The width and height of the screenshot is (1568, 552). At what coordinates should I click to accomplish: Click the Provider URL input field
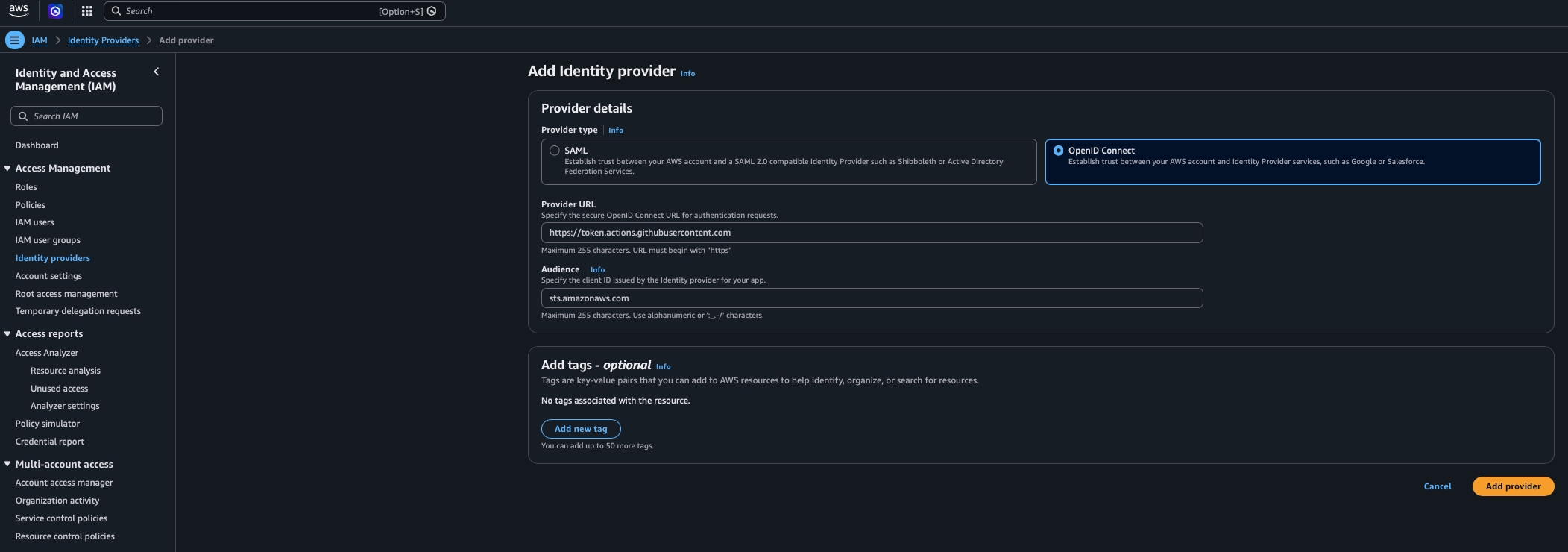[872, 233]
